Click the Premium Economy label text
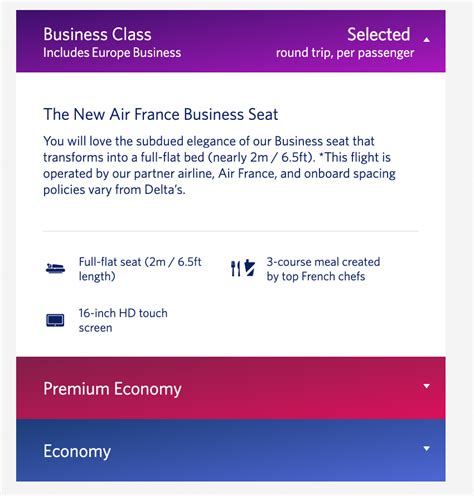The height and width of the screenshot is (496, 474). [112, 389]
